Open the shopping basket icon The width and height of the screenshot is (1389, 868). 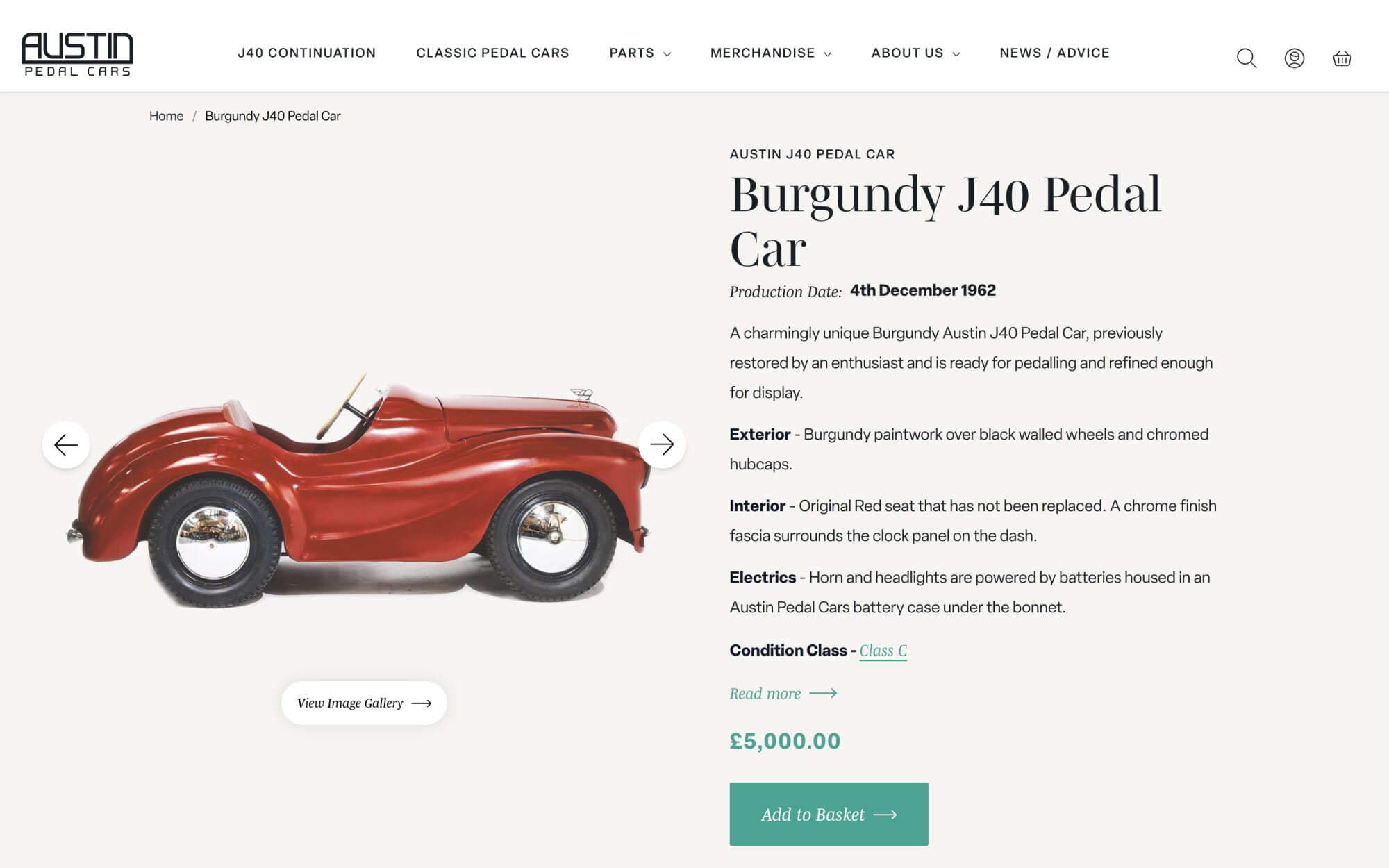coord(1342,58)
